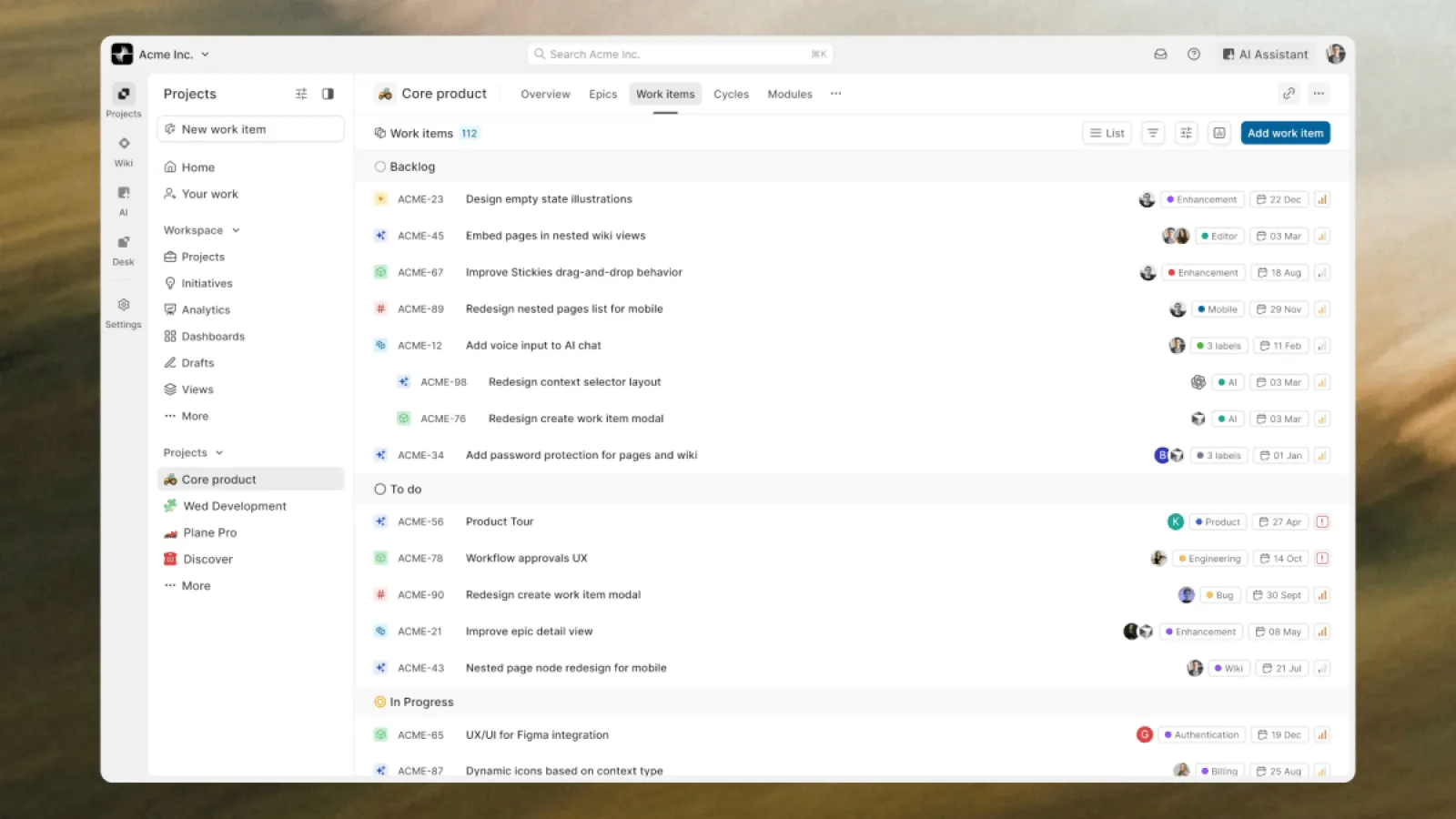
Task: Click assignee avatar K on ACME-56
Action: [1176, 521]
